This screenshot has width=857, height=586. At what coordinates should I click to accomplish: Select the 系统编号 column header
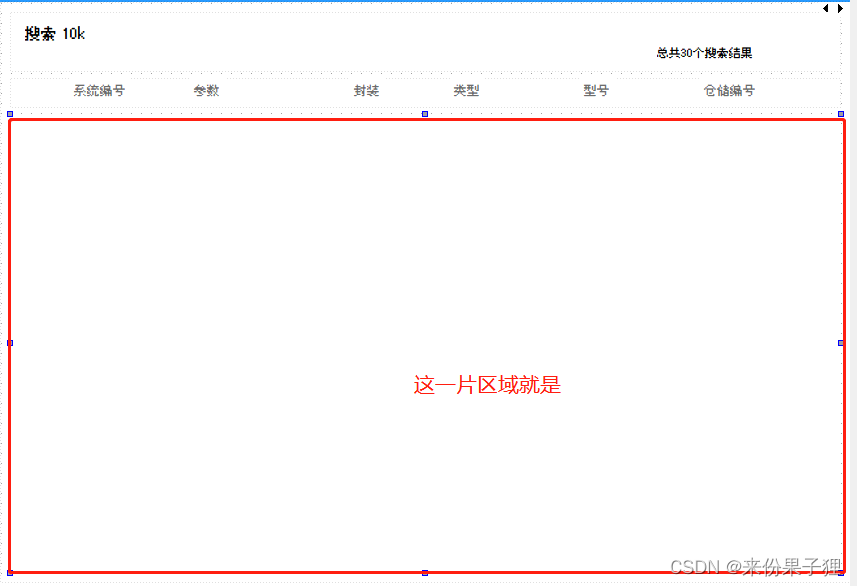click(x=97, y=90)
